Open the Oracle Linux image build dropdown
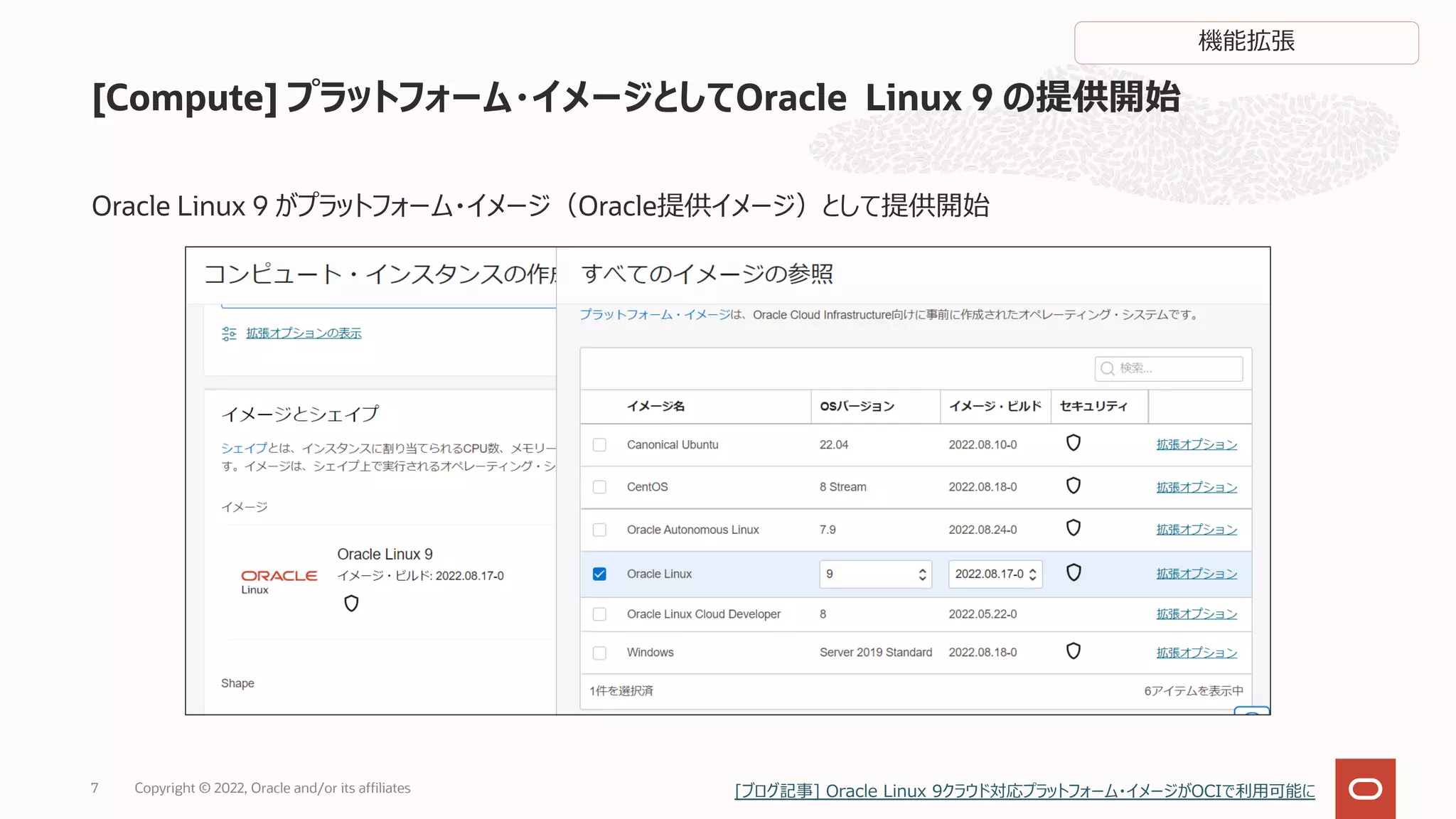The image size is (1456, 819). click(995, 574)
